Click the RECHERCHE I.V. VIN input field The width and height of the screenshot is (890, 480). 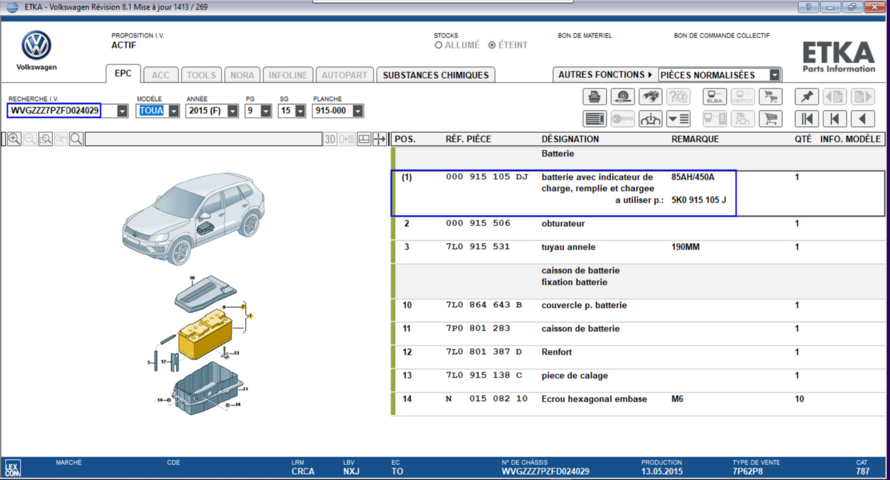click(x=55, y=111)
